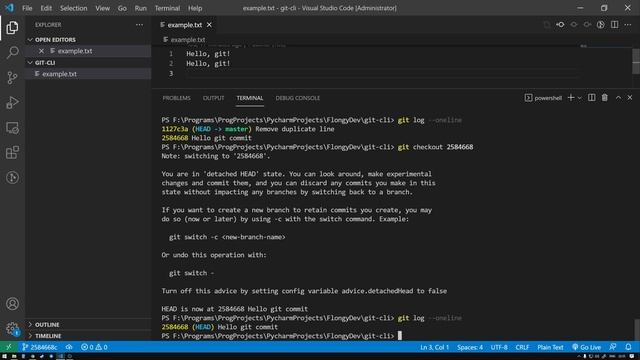Click the feedback status bar icon

(x=613, y=347)
